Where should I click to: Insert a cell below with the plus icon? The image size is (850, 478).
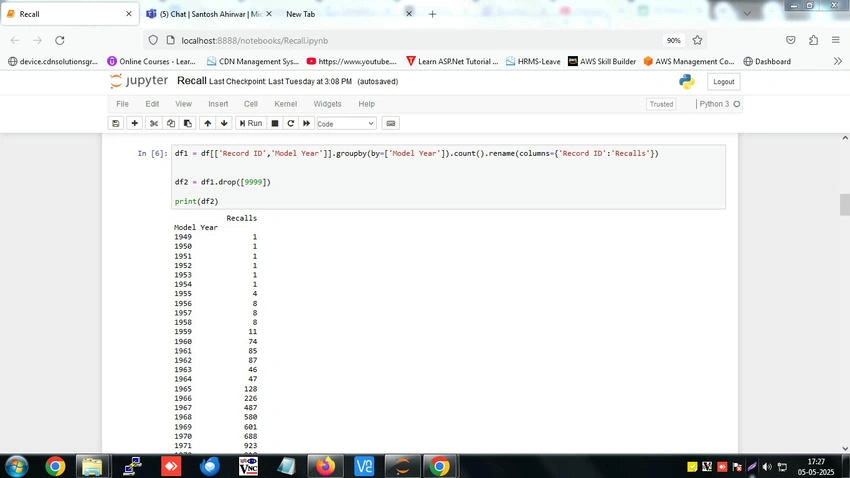[x=134, y=124]
